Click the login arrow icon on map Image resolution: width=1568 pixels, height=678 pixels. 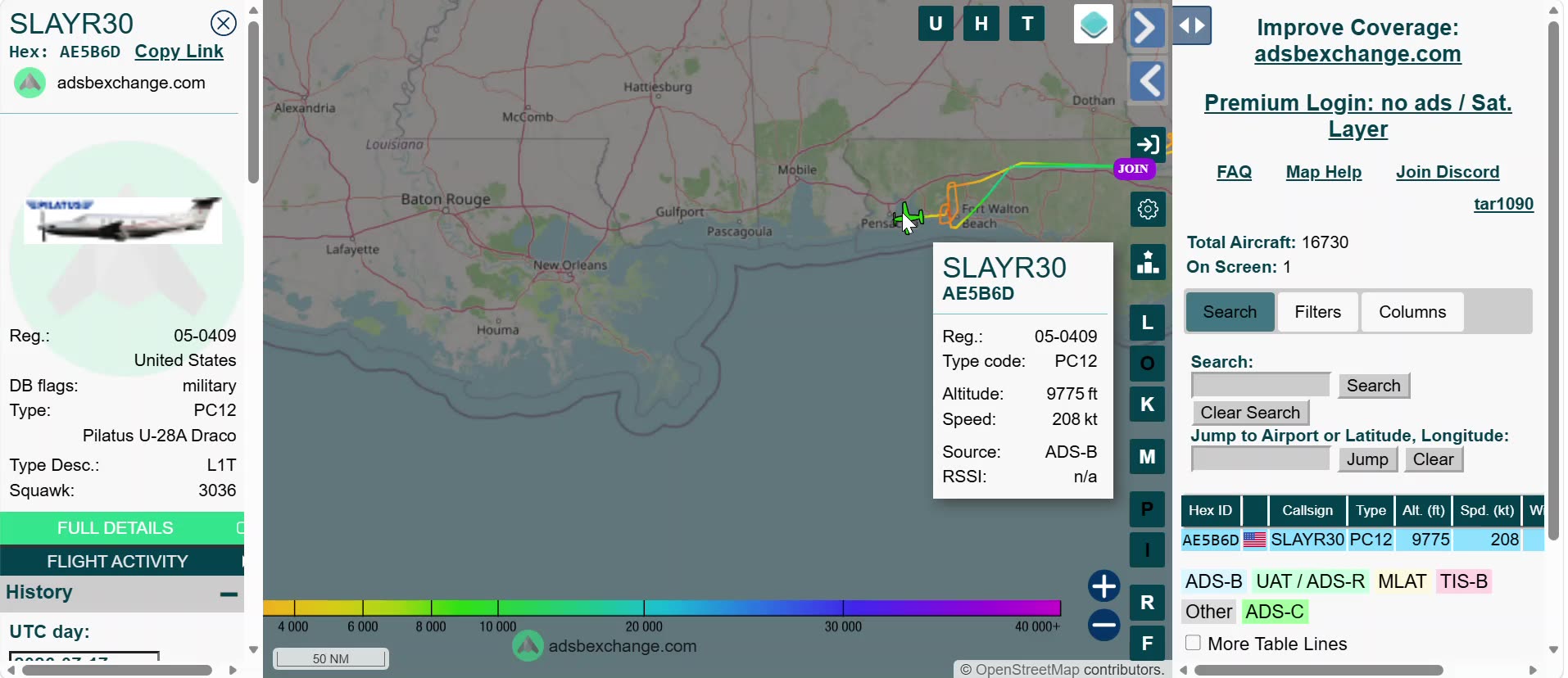click(1148, 145)
